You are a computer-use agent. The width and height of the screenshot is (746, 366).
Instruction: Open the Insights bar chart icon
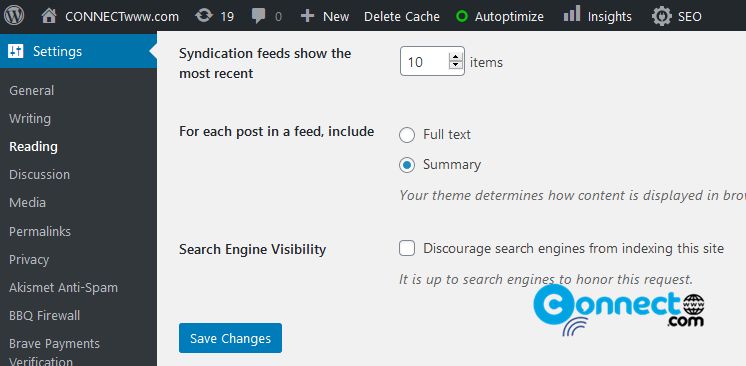click(x=571, y=14)
